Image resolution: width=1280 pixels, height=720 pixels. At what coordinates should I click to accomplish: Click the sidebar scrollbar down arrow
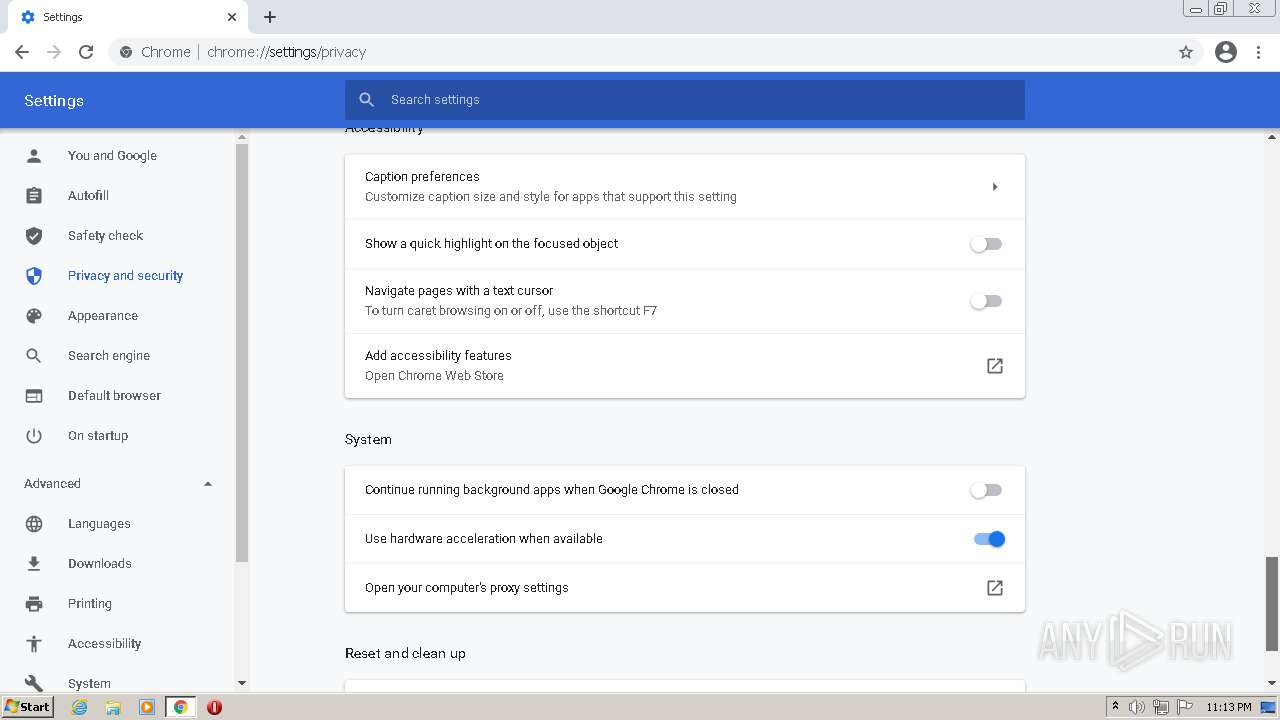(x=241, y=683)
